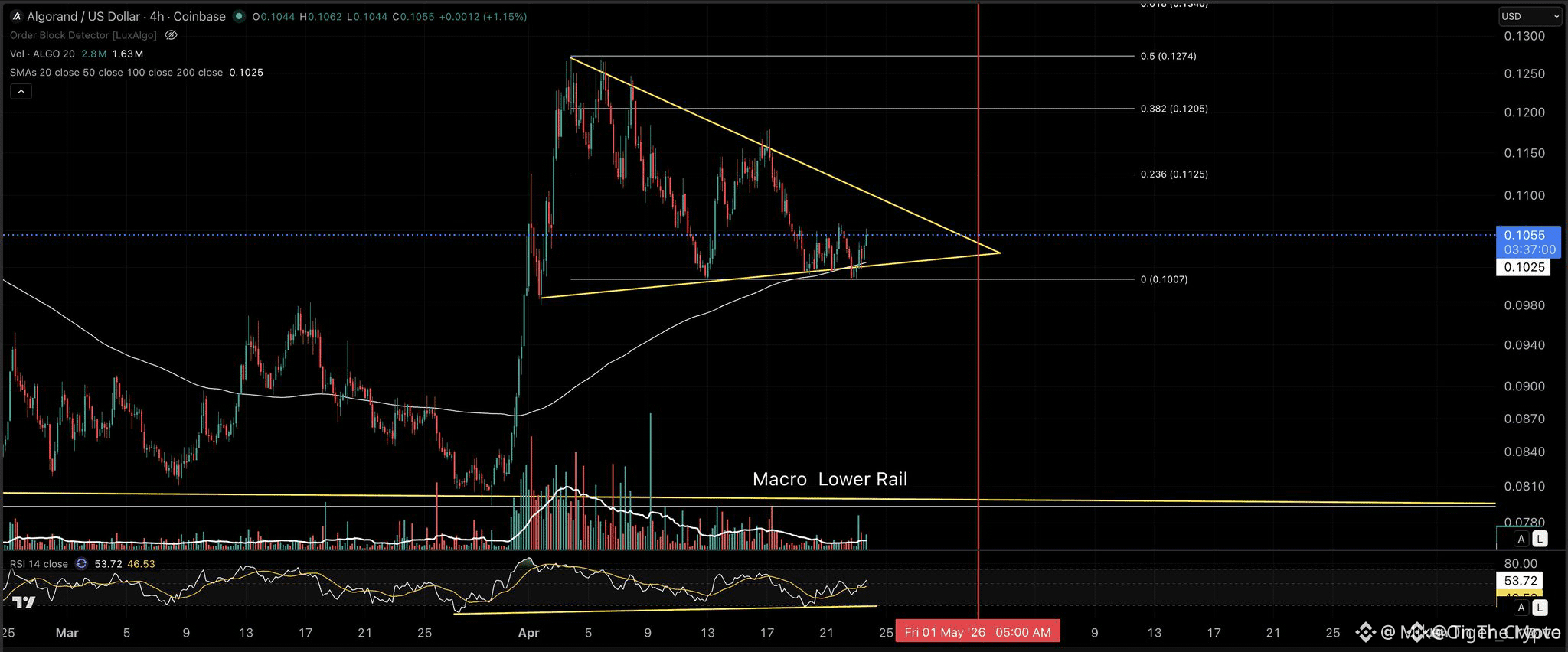
Task: Click the SMA value 0.1025 in the legend
Action: pos(246,73)
